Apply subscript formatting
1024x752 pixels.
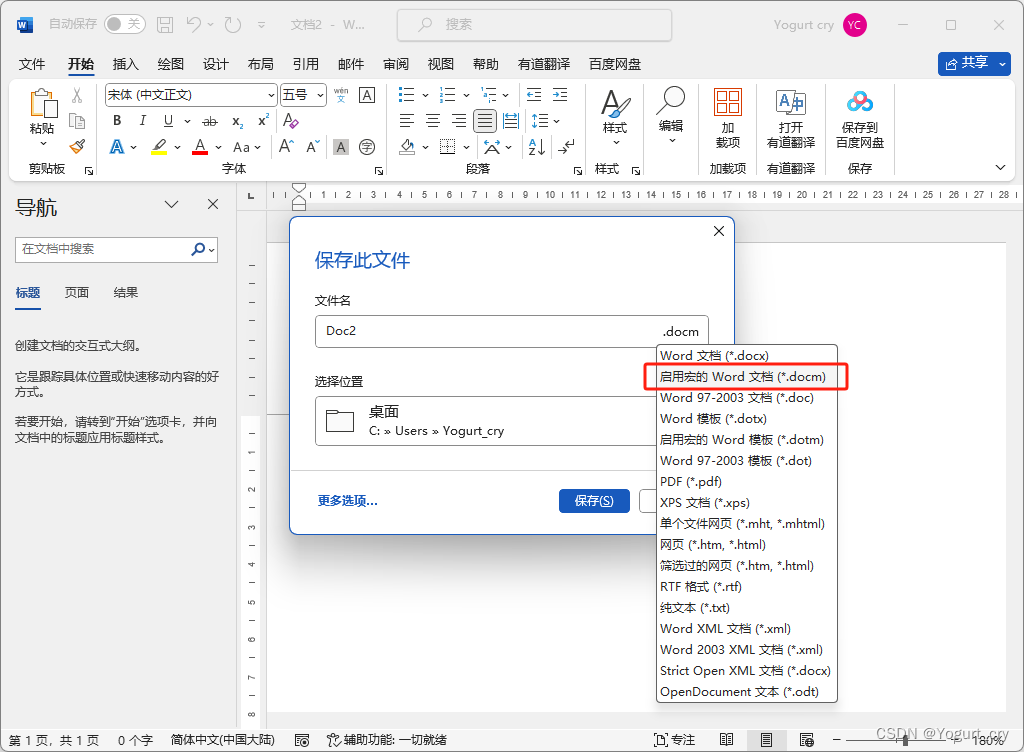(x=238, y=121)
